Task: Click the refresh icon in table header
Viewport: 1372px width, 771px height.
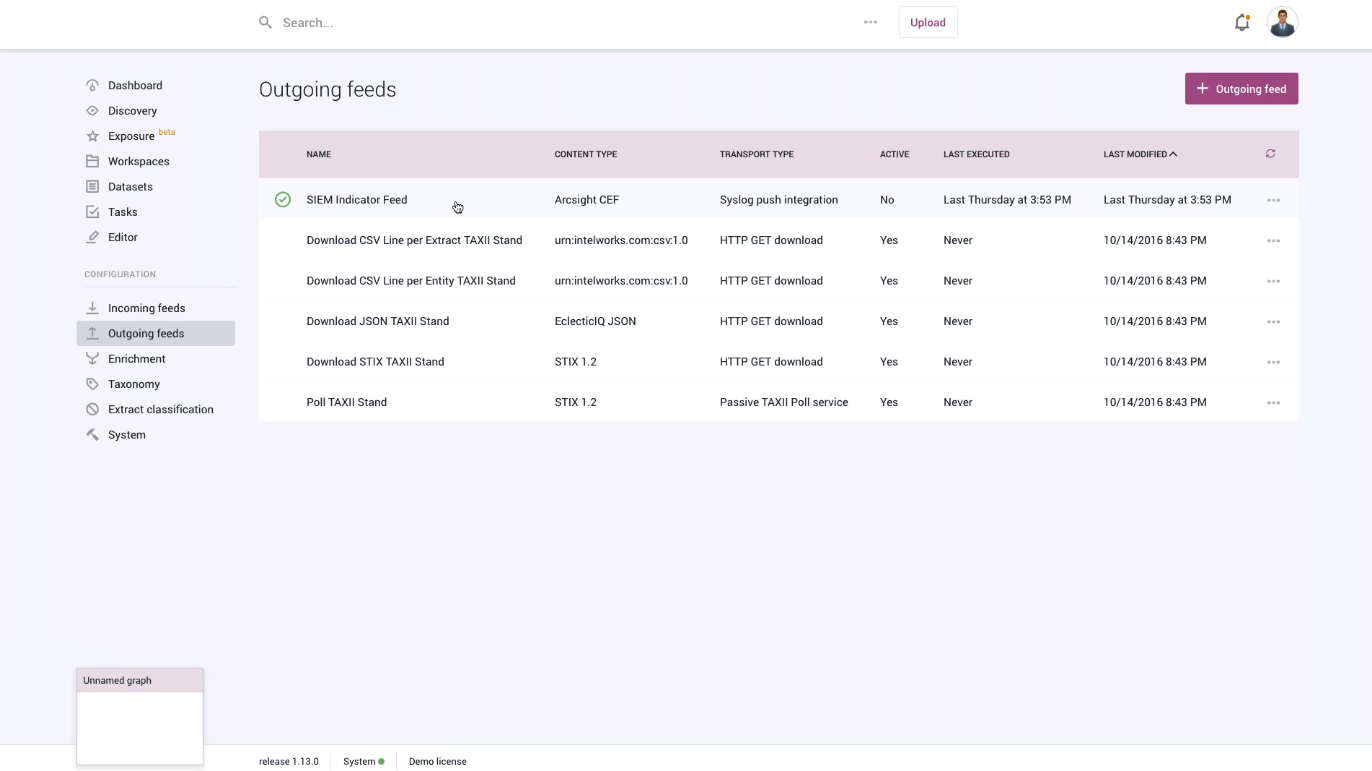Action: (x=1270, y=154)
